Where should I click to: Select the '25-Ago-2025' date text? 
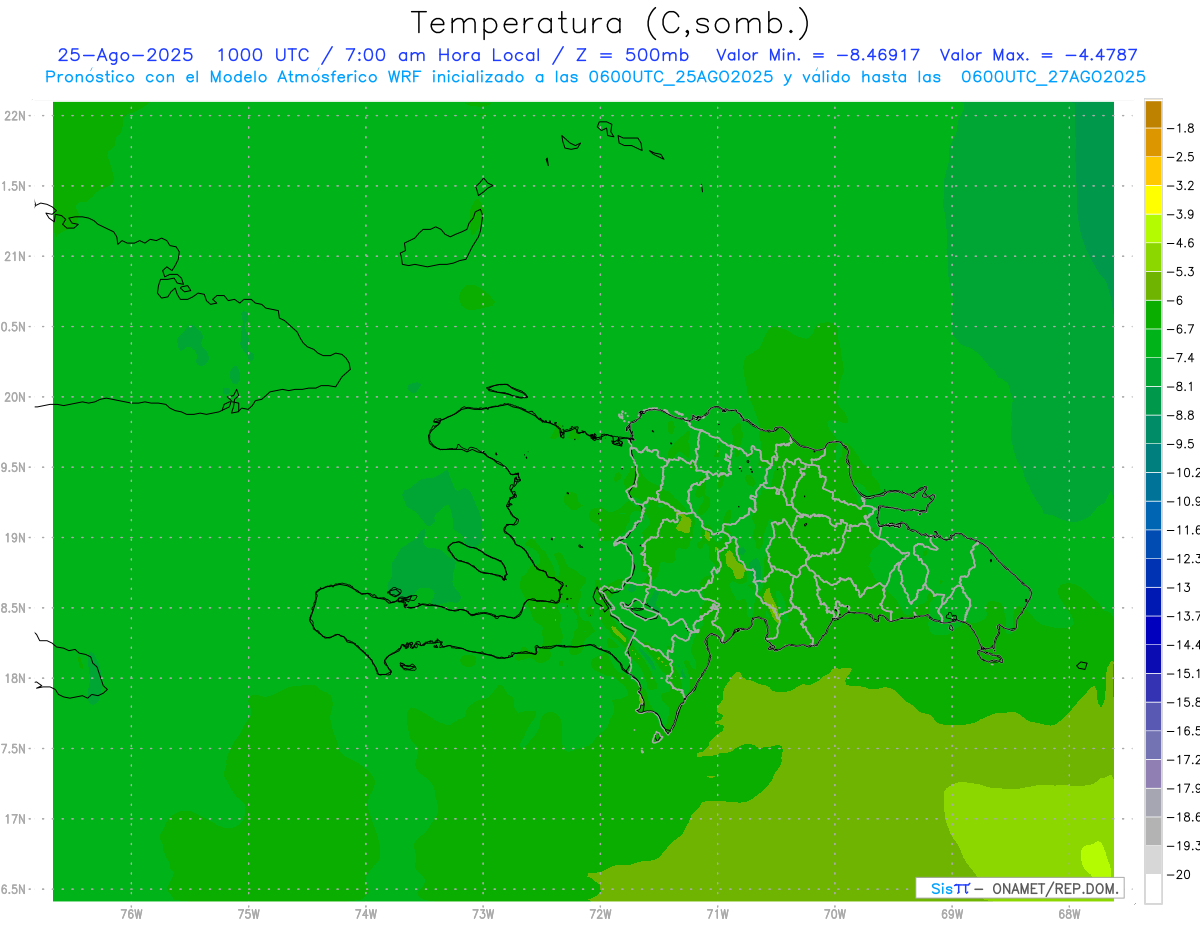[x=126, y=56]
